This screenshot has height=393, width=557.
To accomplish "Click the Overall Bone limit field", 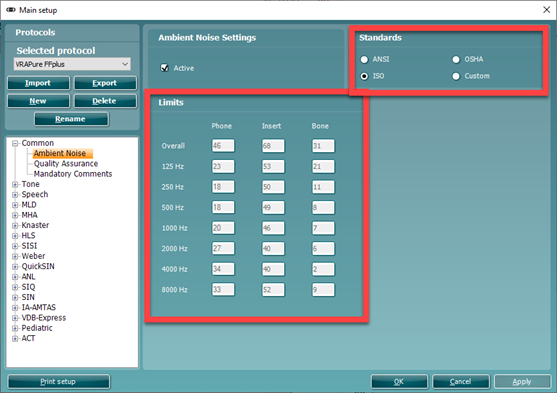I will coord(323,146).
